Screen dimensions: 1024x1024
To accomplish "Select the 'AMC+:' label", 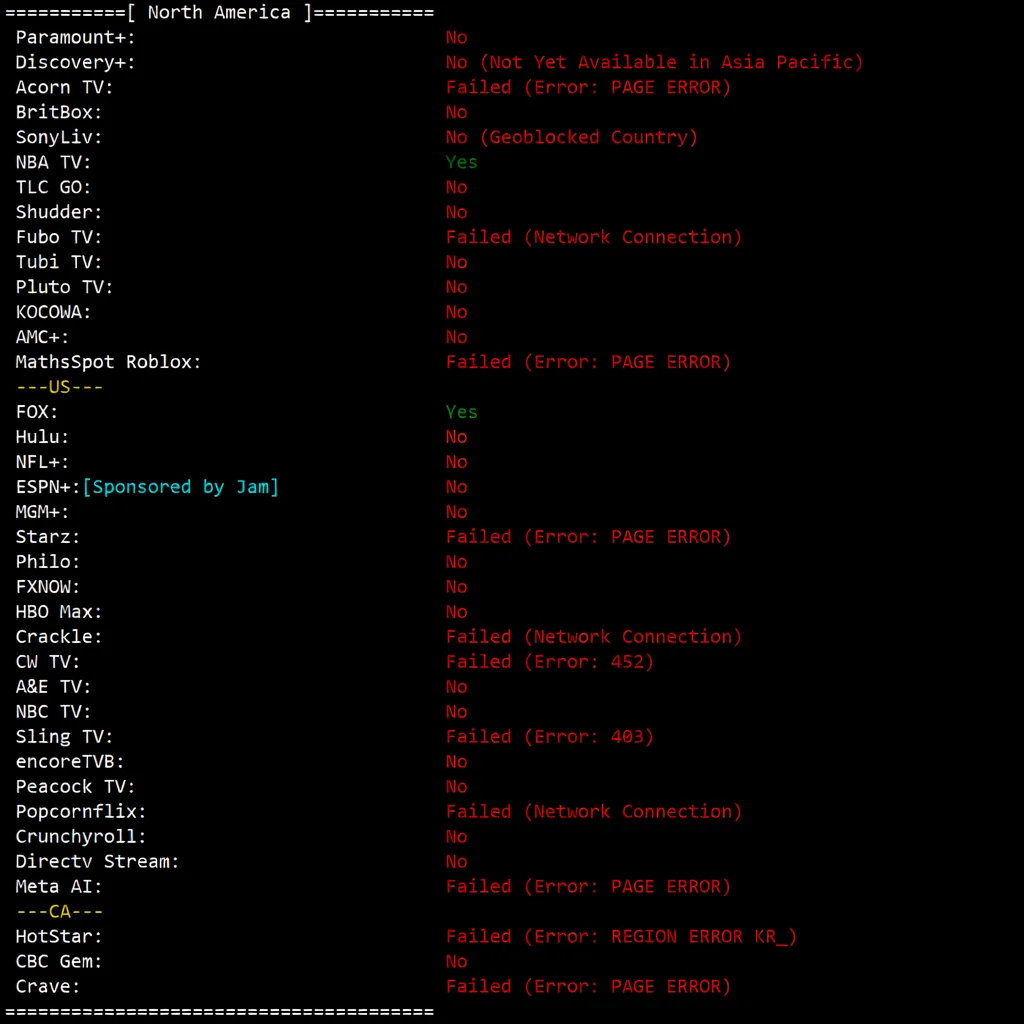I will tap(42, 337).
